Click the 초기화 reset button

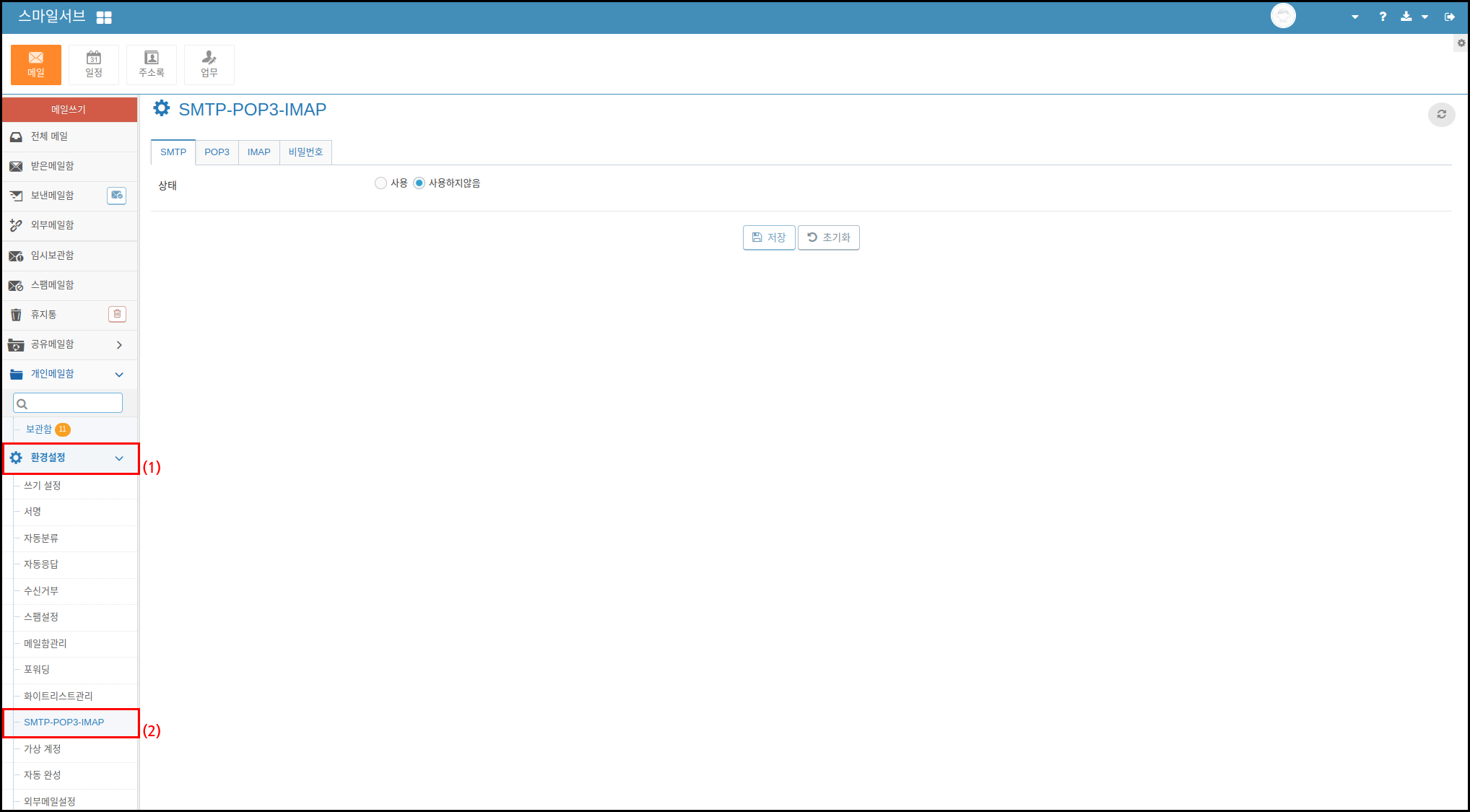click(x=829, y=237)
